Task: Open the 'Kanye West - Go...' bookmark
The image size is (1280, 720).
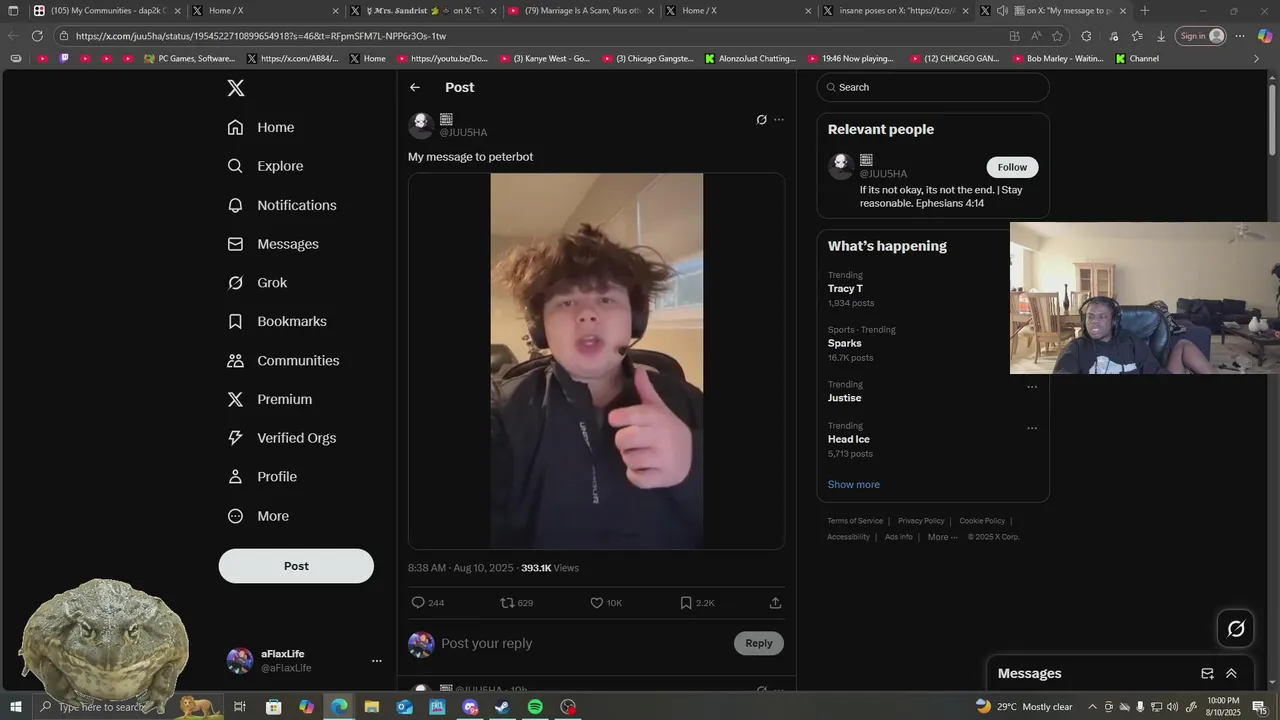Action: (545, 58)
